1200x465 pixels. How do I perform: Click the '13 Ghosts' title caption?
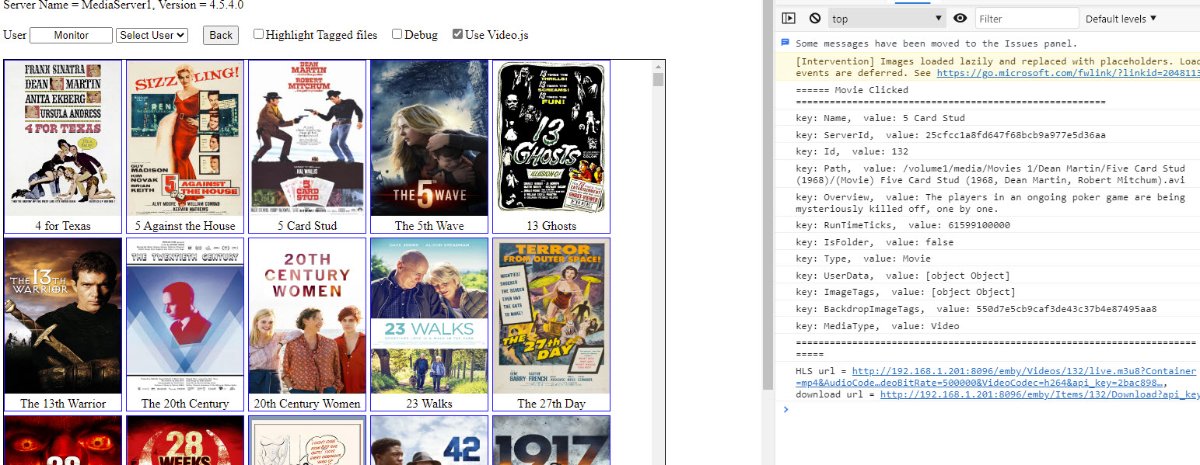(x=551, y=226)
